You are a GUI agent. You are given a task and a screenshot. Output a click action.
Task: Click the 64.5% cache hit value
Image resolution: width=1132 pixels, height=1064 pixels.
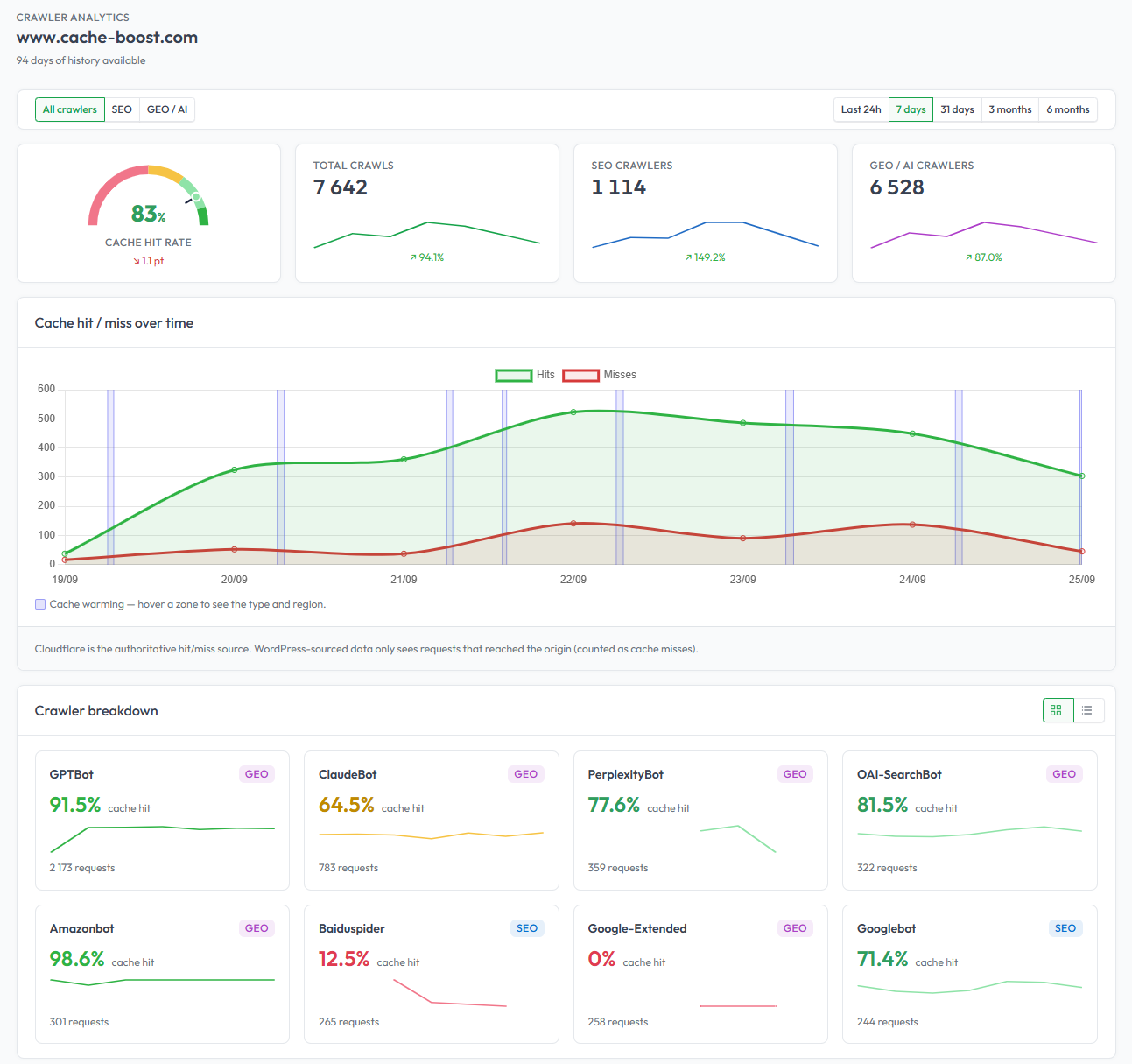click(347, 805)
